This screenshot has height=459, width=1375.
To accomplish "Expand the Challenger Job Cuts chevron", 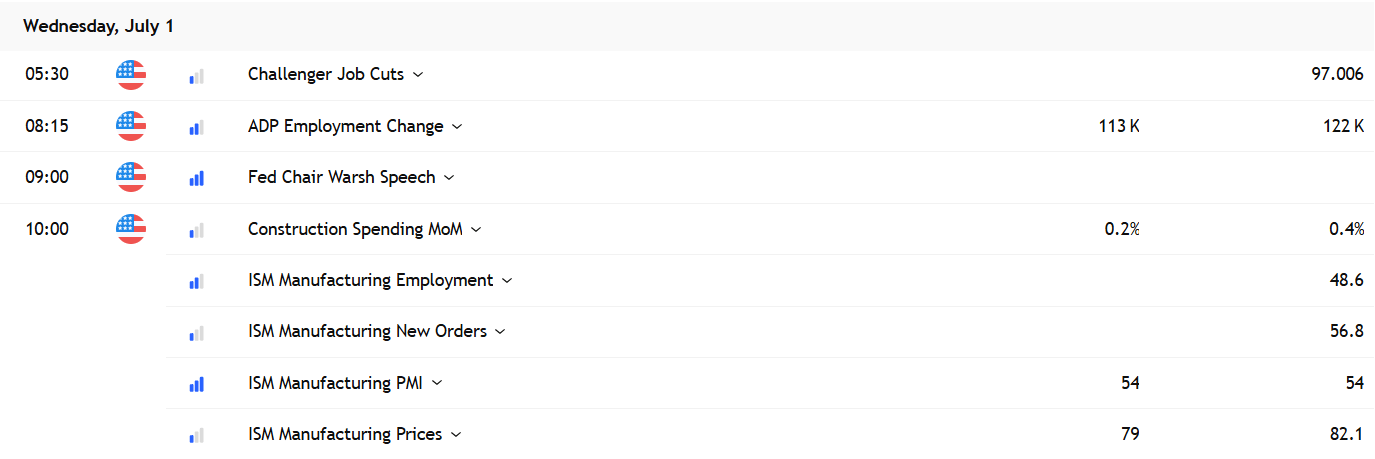I will pyautogui.click(x=418, y=75).
